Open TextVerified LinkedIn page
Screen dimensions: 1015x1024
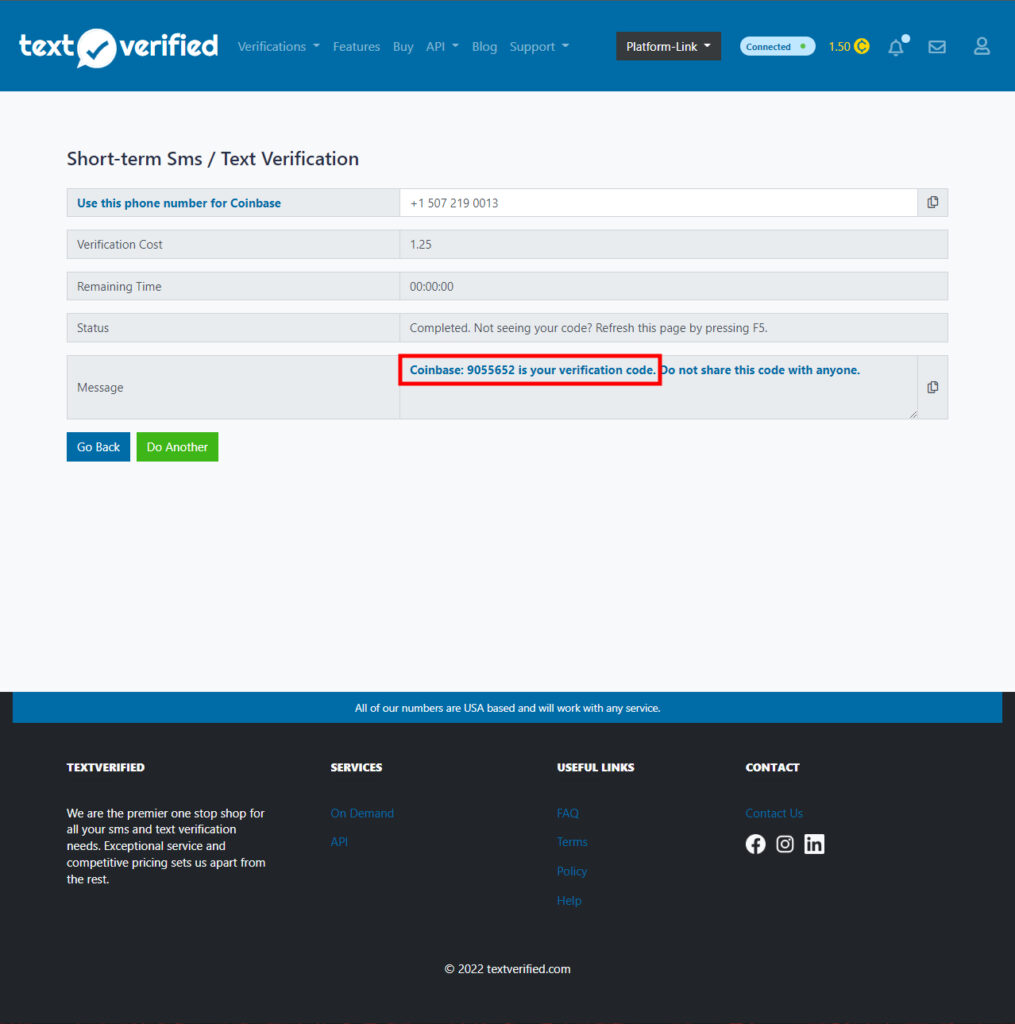(814, 844)
